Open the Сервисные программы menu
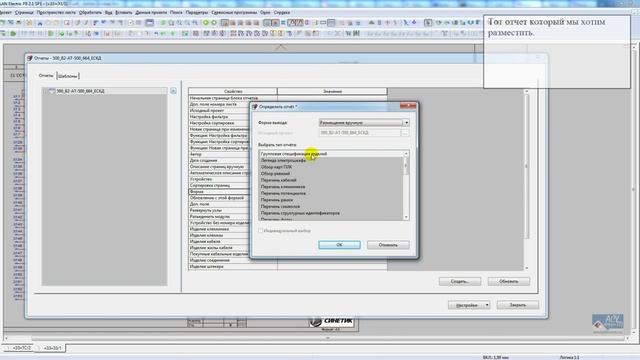 (234, 12)
